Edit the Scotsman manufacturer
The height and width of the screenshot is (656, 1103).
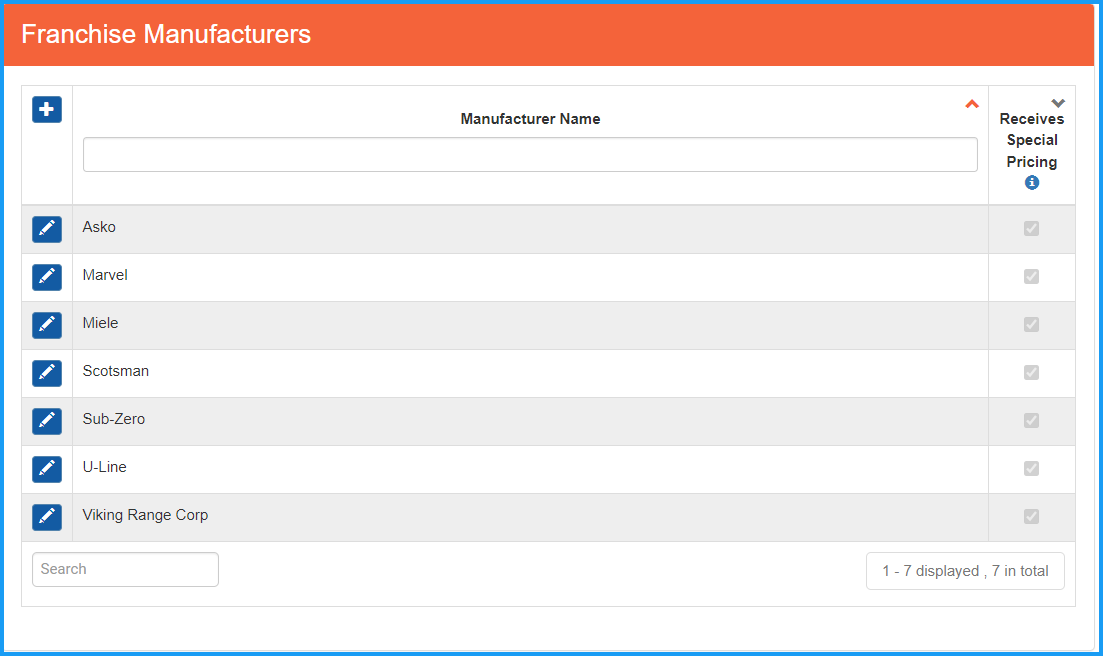pyautogui.click(x=47, y=373)
